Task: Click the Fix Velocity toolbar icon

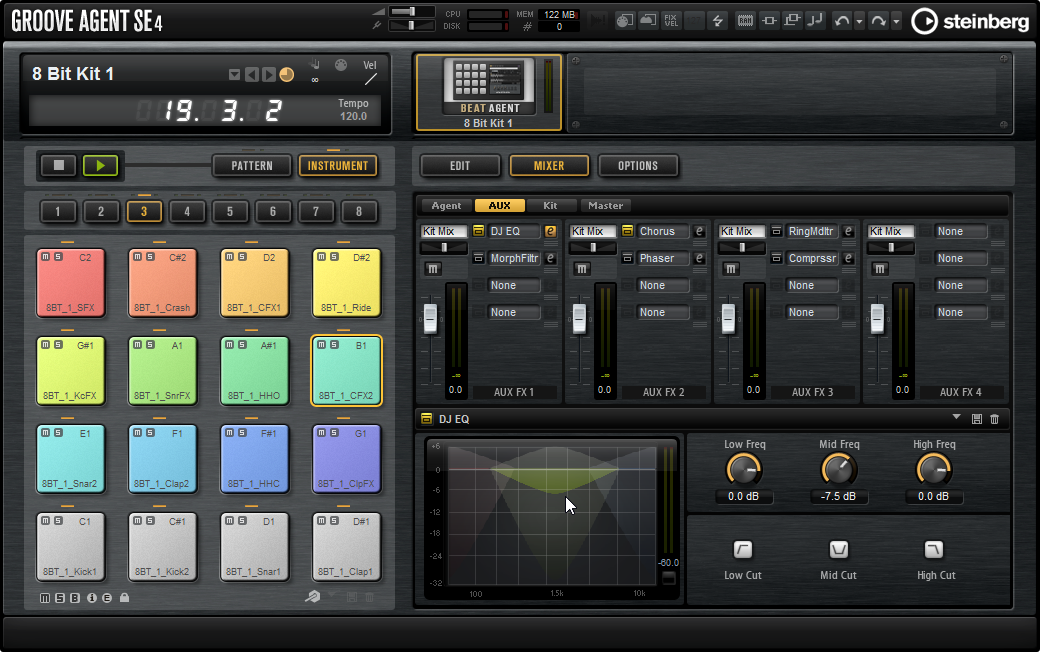Action: point(671,21)
